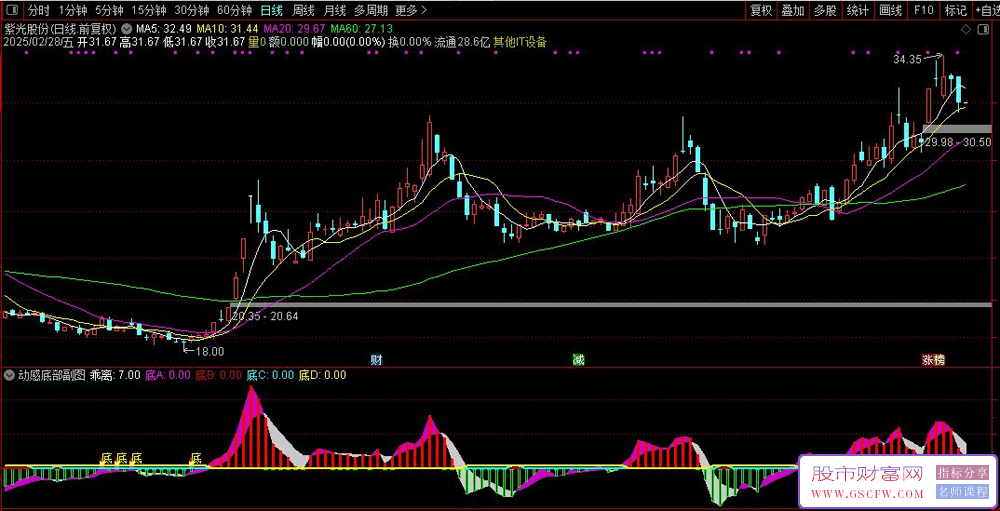Viewport: 1000px width, 511px height.
Task: Click the left panel toggle icon
Action: pos(10,10)
